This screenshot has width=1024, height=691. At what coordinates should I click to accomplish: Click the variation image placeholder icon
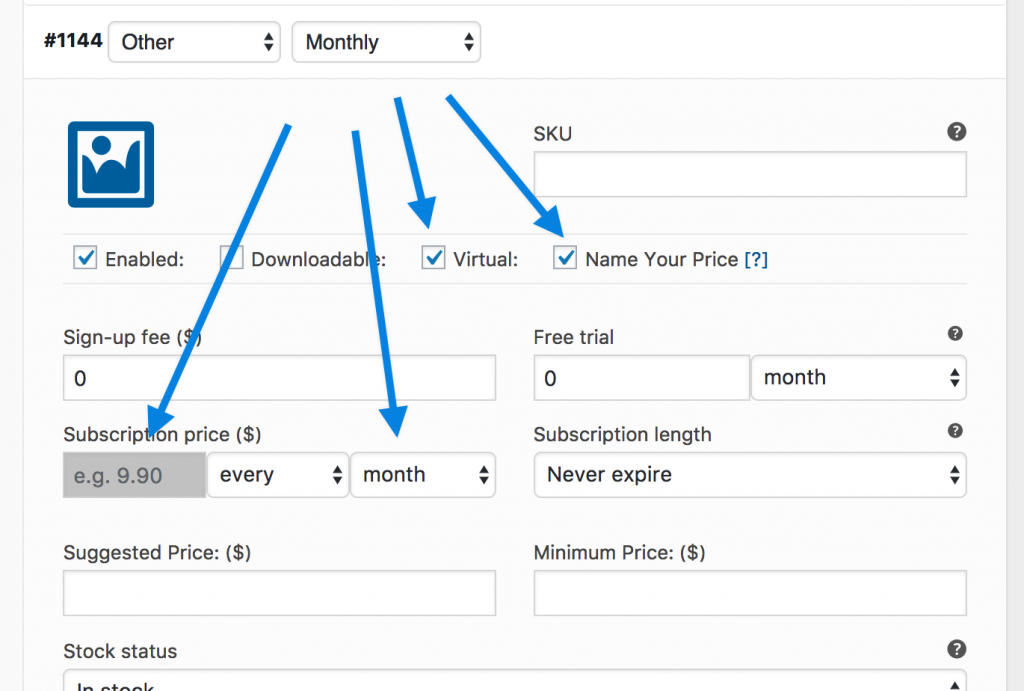111,165
